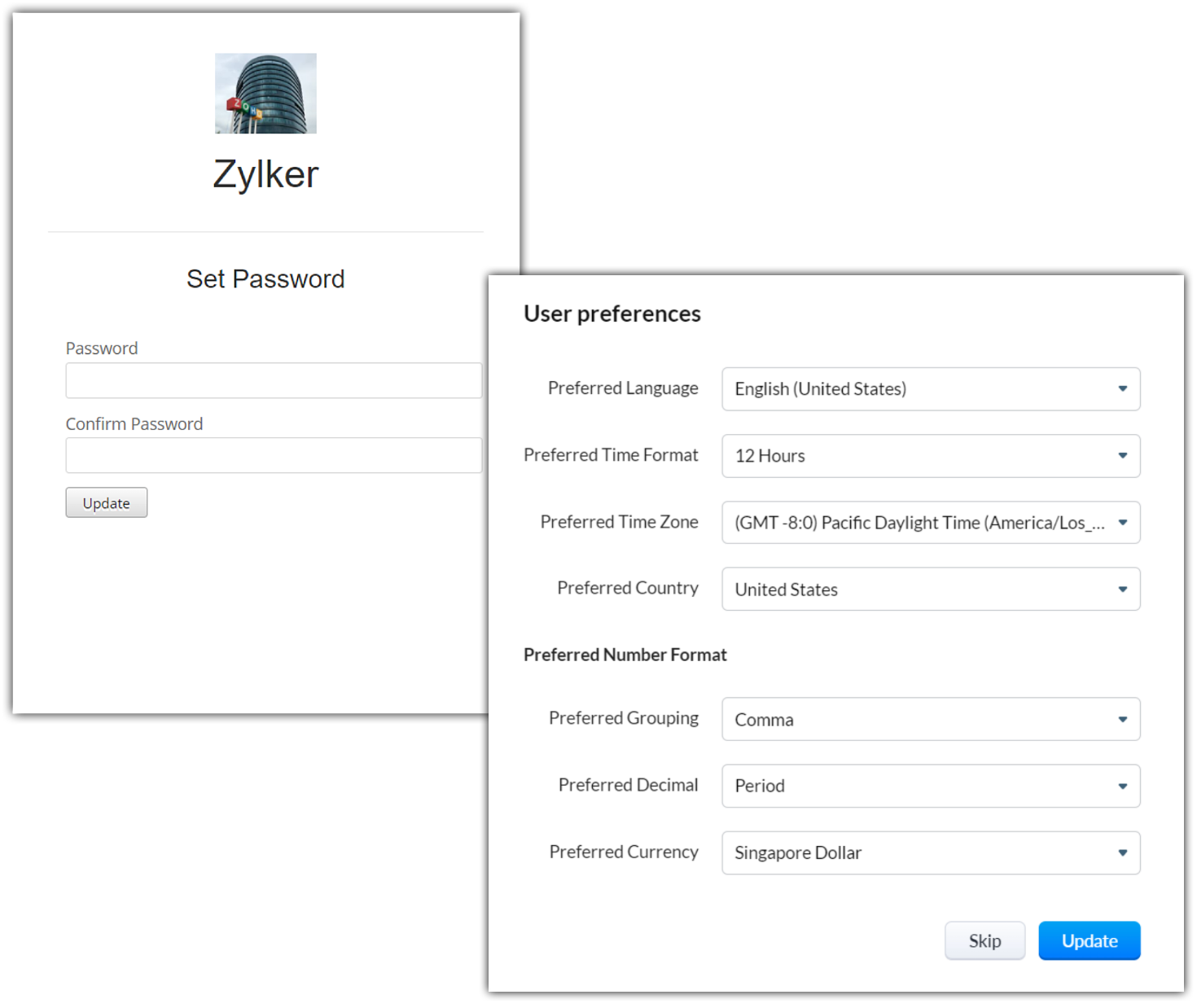This screenshot has height=1008, width=1197.
Task: Open the Preferred Country dropdown
Action: pos(931,589)
